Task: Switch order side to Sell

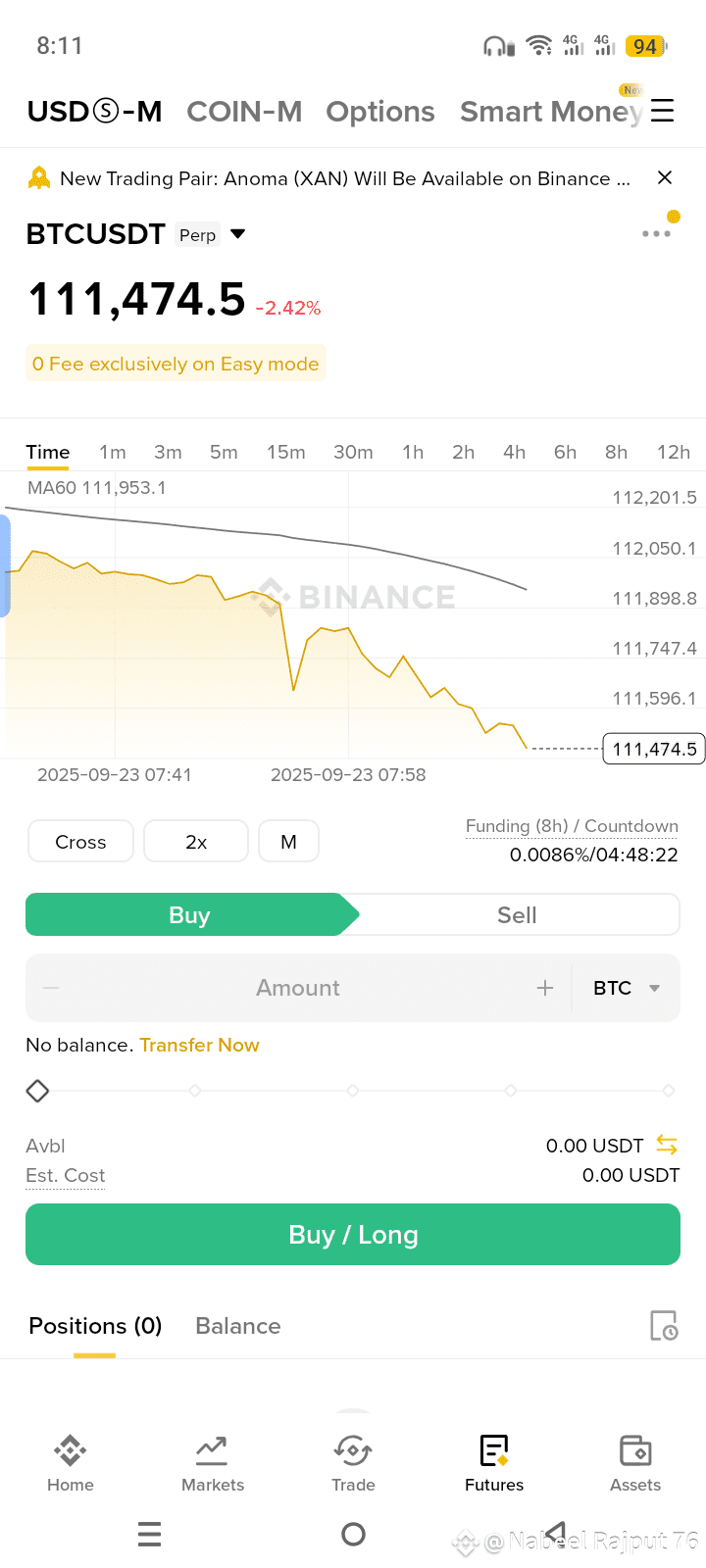Action: (517, 914)
